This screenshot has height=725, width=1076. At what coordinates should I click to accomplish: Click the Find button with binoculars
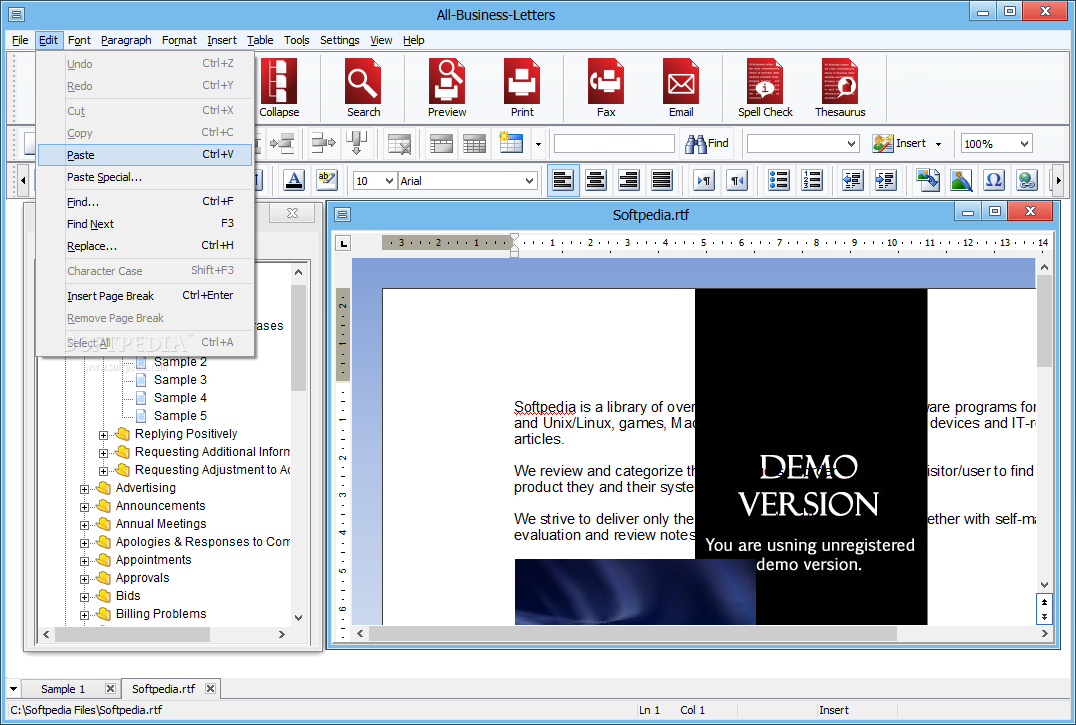tap(707, 144)
